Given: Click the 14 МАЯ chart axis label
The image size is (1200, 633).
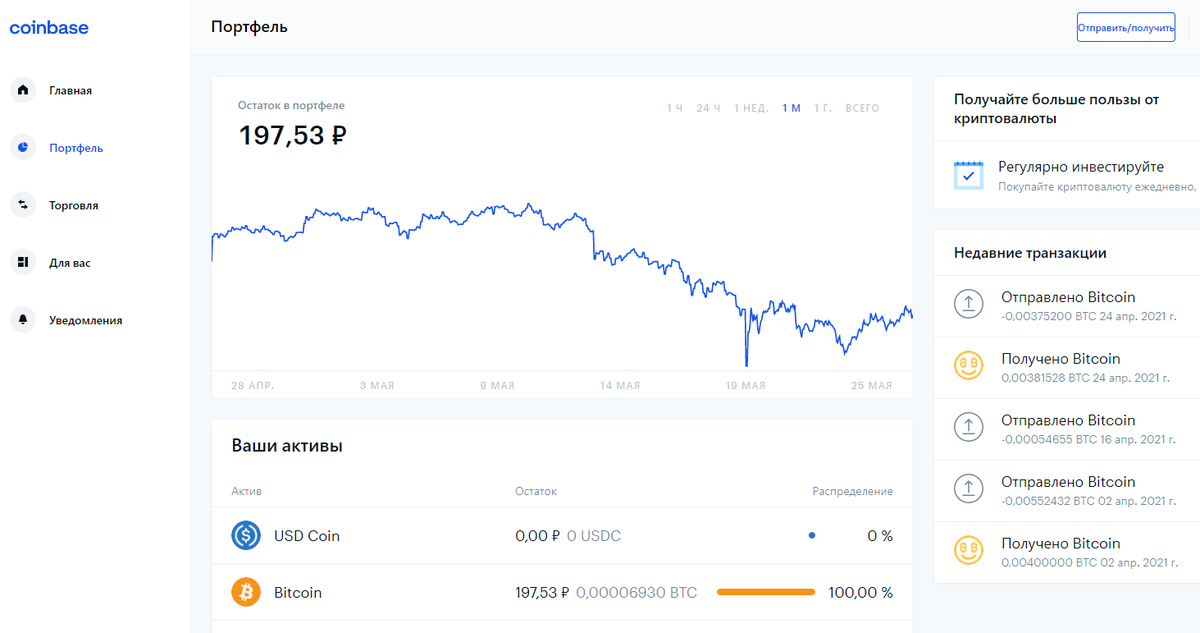Looking at the screenshot, I should click(x=620, y=386).
